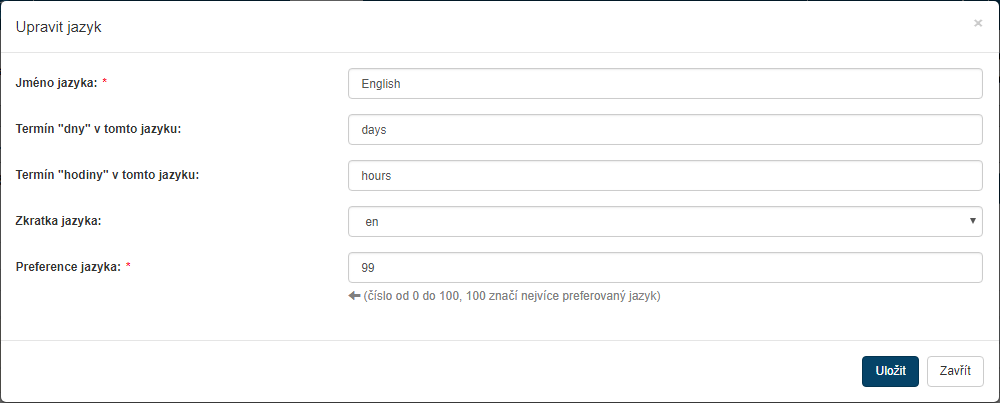Viewport: 1000px width, 403px height.
Task: Click the left arrow icon beside hint
Action: pos(354,296)
